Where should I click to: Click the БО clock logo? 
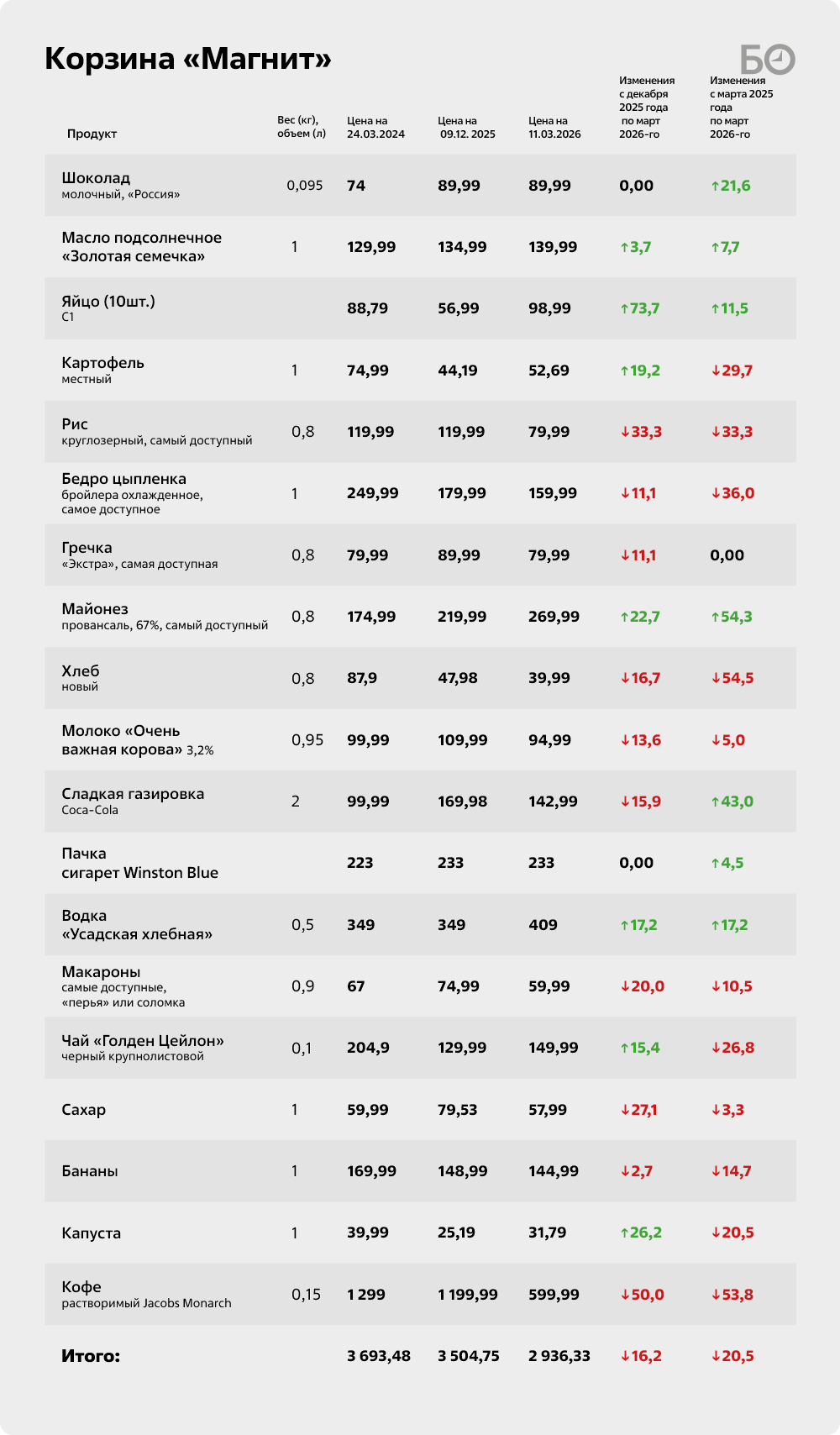(767, 59)
